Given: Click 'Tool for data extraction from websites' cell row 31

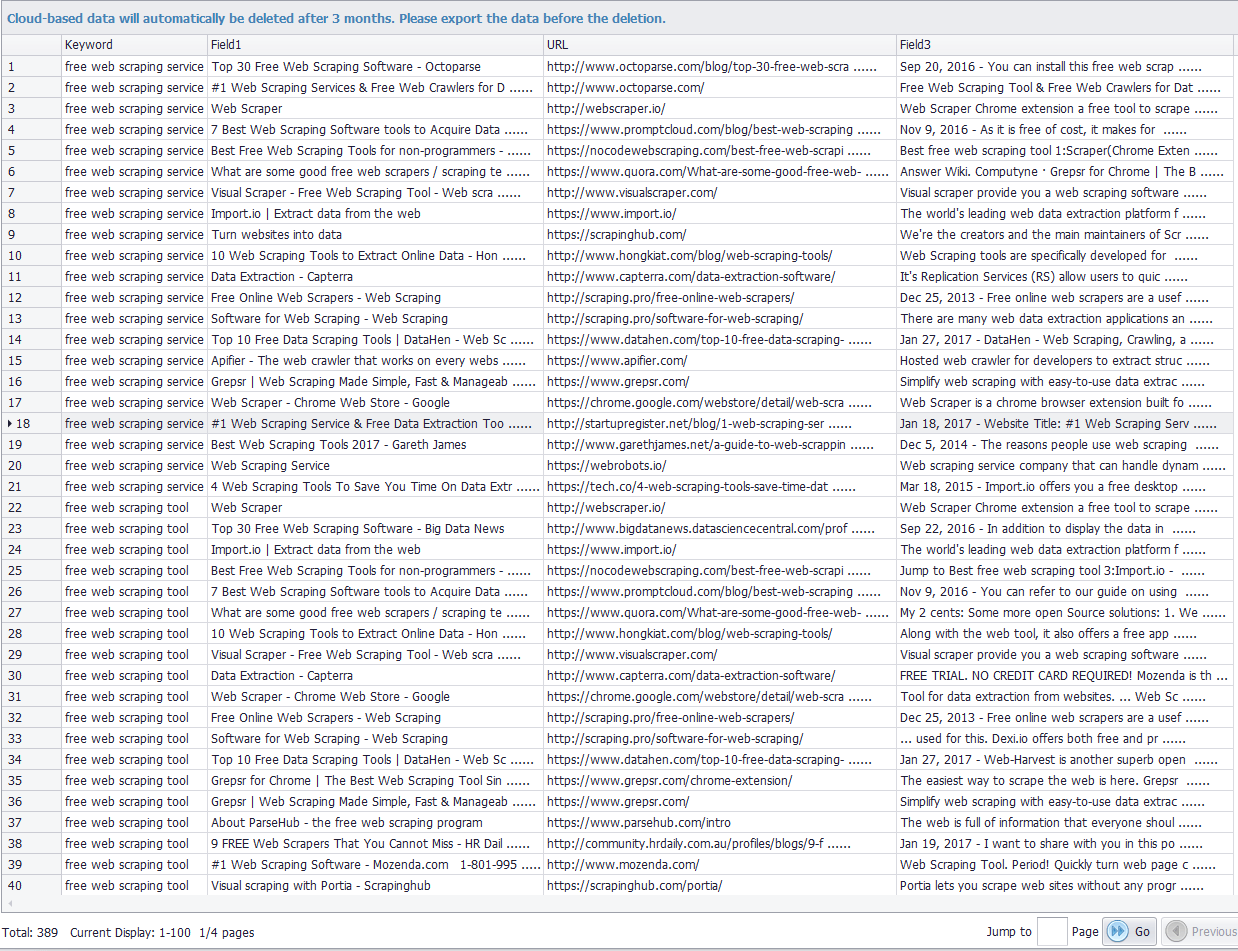Looking at the screenshot, I should (x=1067, y=697).
